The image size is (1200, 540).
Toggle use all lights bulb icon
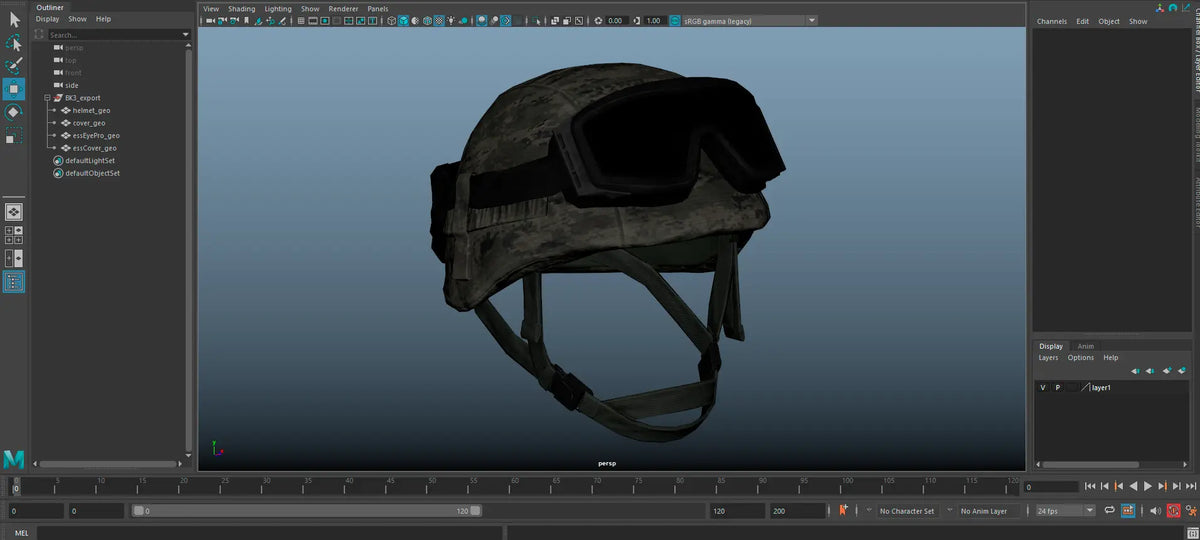[452, 20]
